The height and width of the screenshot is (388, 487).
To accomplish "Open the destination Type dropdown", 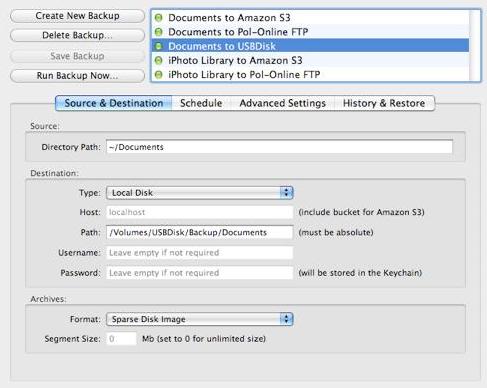I will coord(199,193).
